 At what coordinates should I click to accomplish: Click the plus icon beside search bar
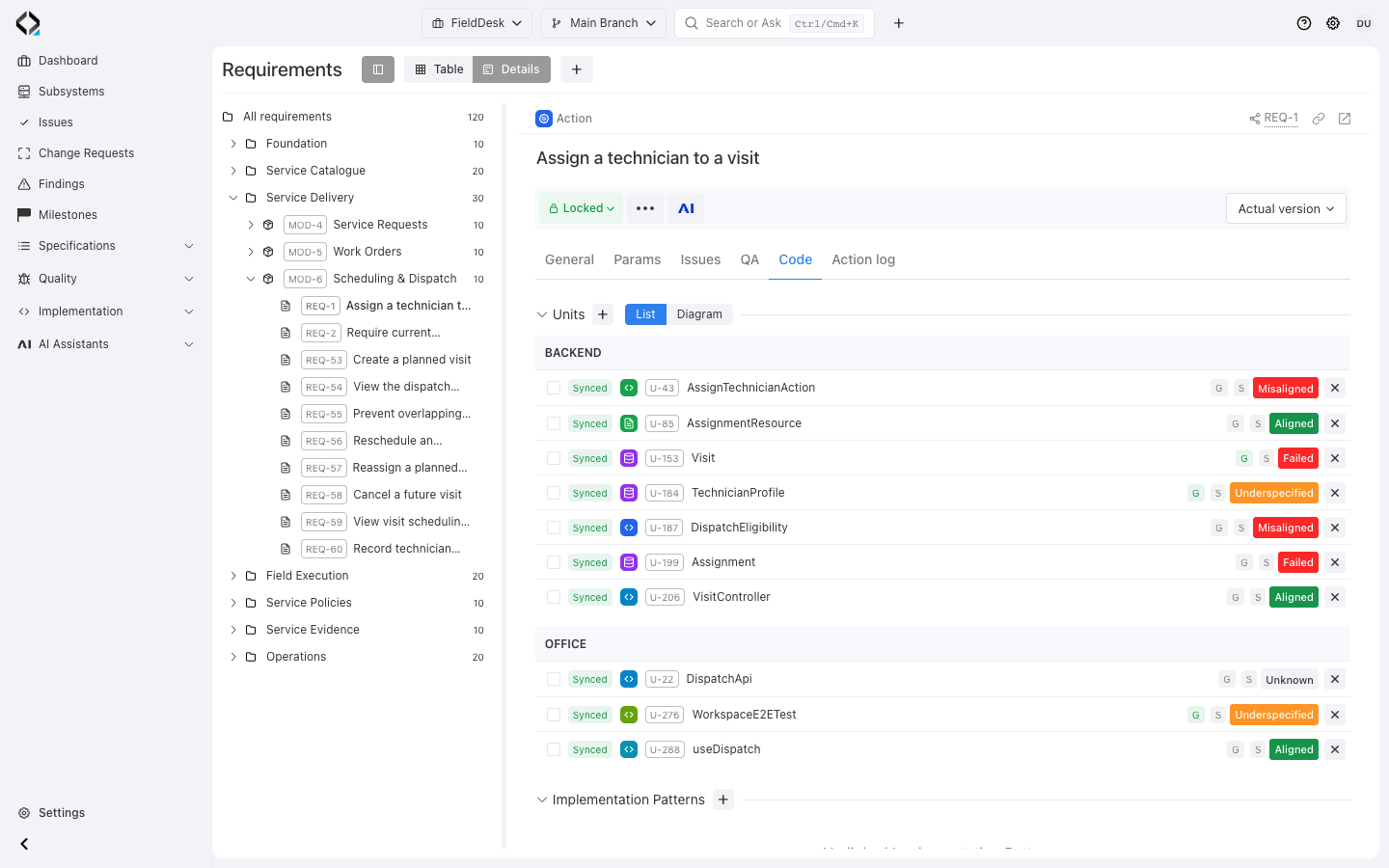(x=899, y=23)
